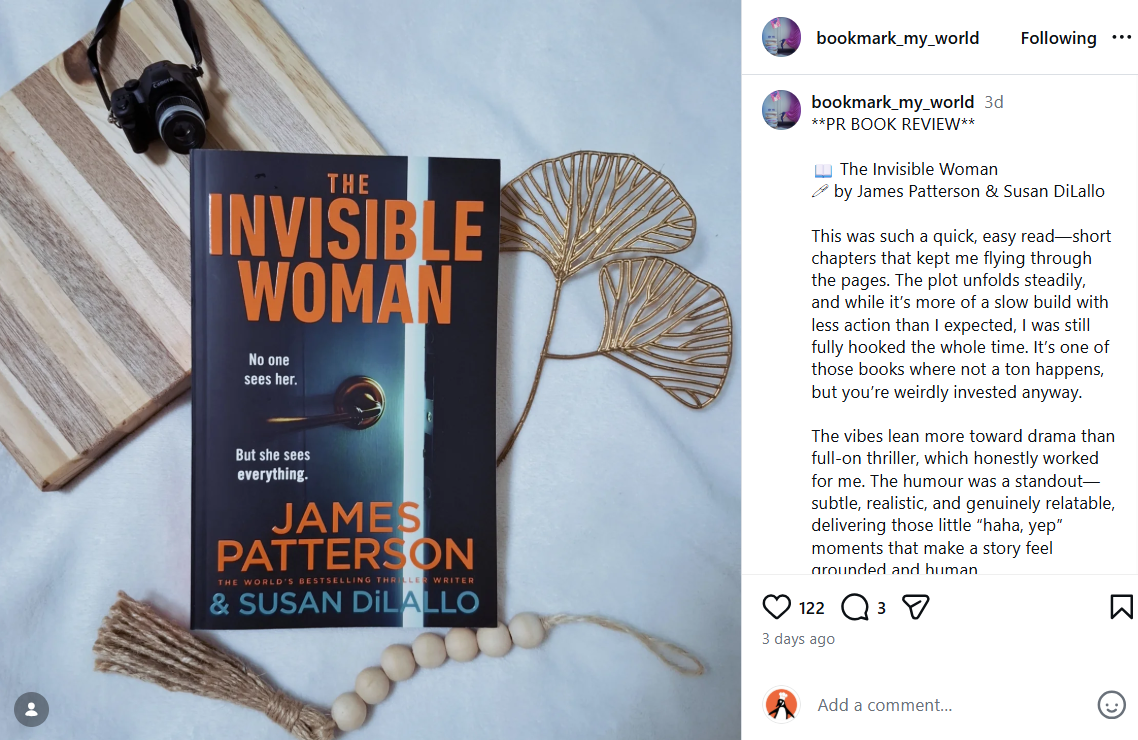Toggle the Following button
The width and height of the screenshot is (1138, 740).
coord(1058,38)
